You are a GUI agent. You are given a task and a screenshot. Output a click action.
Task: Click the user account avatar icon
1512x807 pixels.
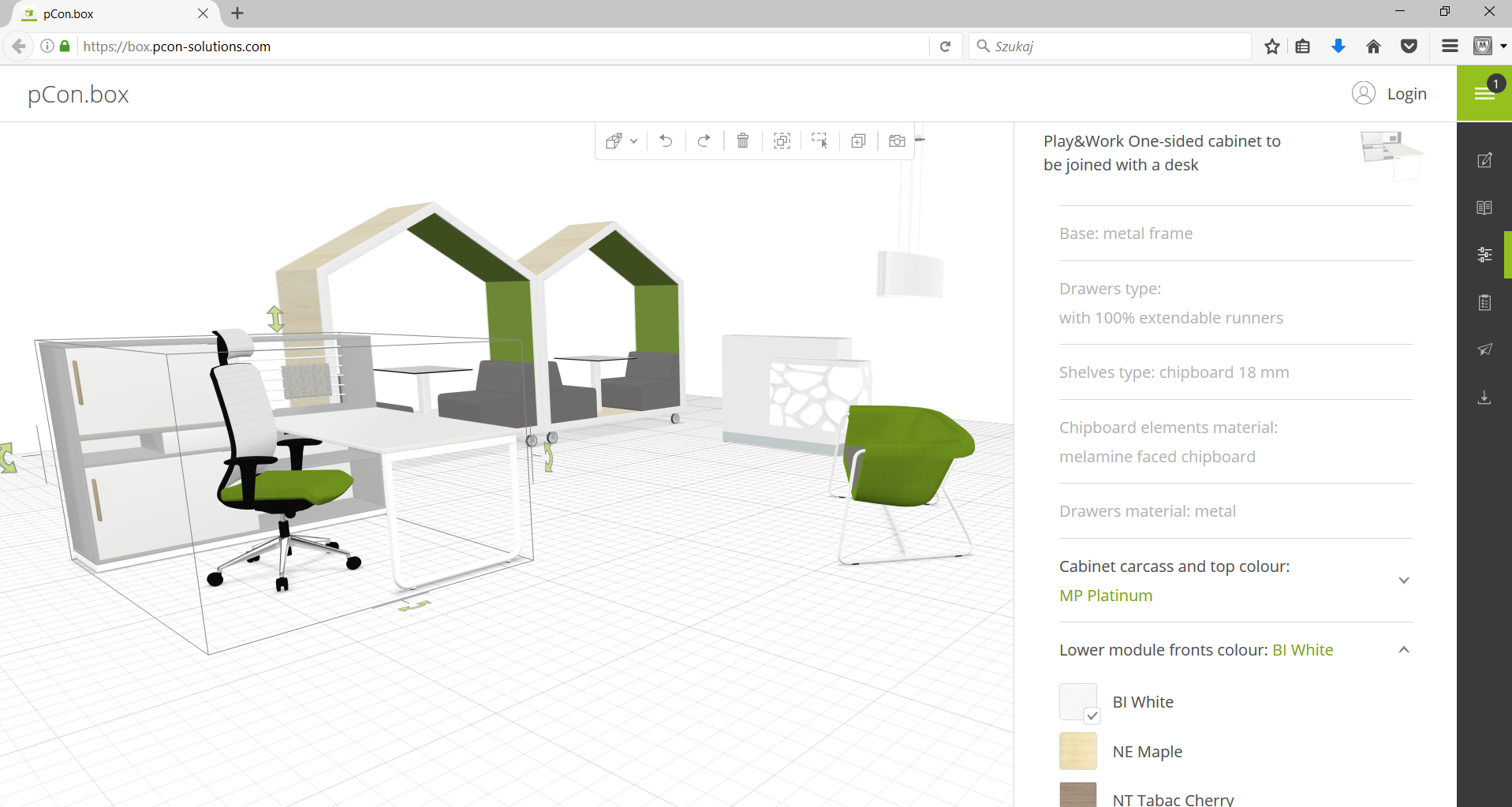pyautogui.click(x=1363, y=93)
